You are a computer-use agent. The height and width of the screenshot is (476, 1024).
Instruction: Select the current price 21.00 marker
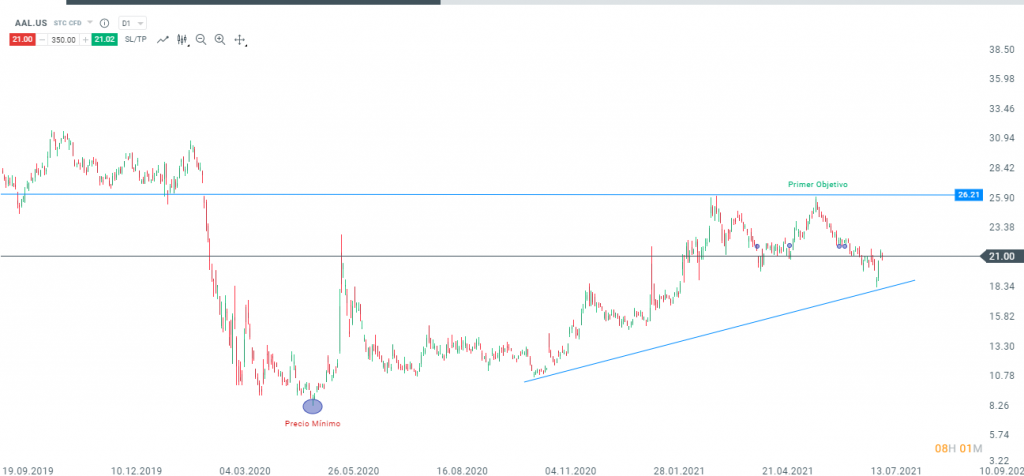(x=1000, y=257)
